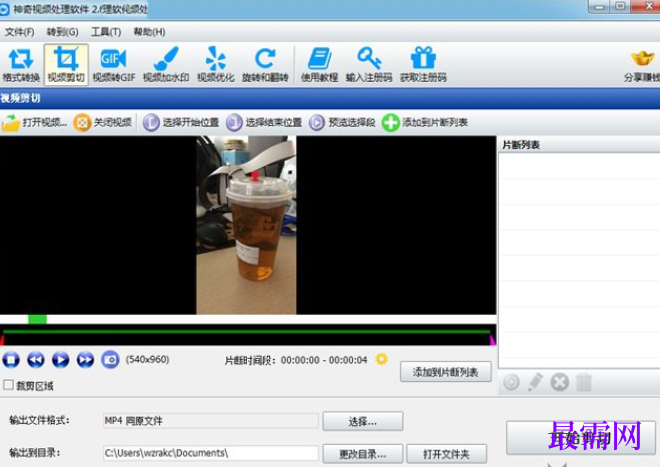Stop video playback
660x467 pixels.
[11, 360]
